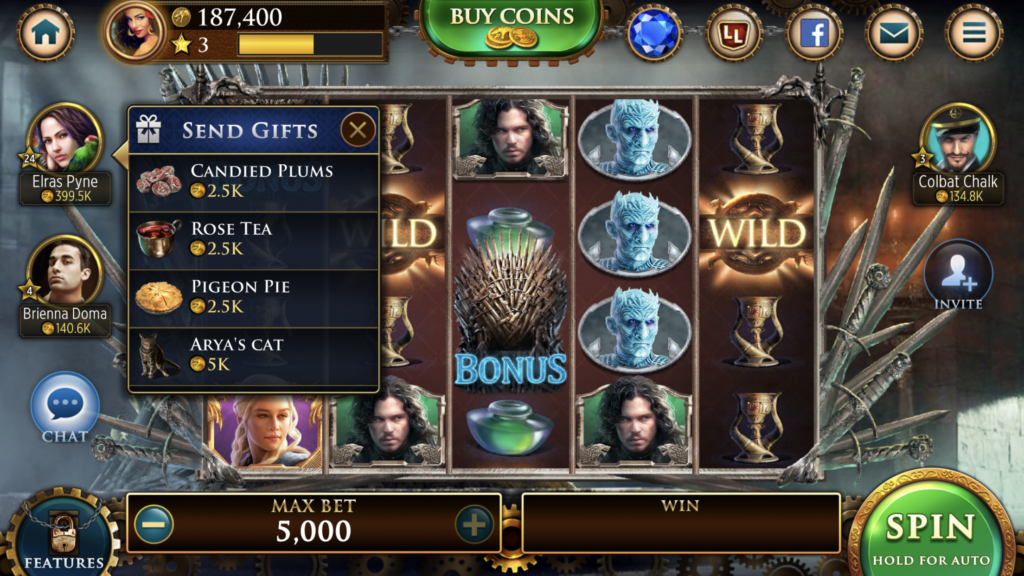This screenshot has width=1024, height=576.
Task: Send Candied Plums gift
Action: tap(253, 182)
